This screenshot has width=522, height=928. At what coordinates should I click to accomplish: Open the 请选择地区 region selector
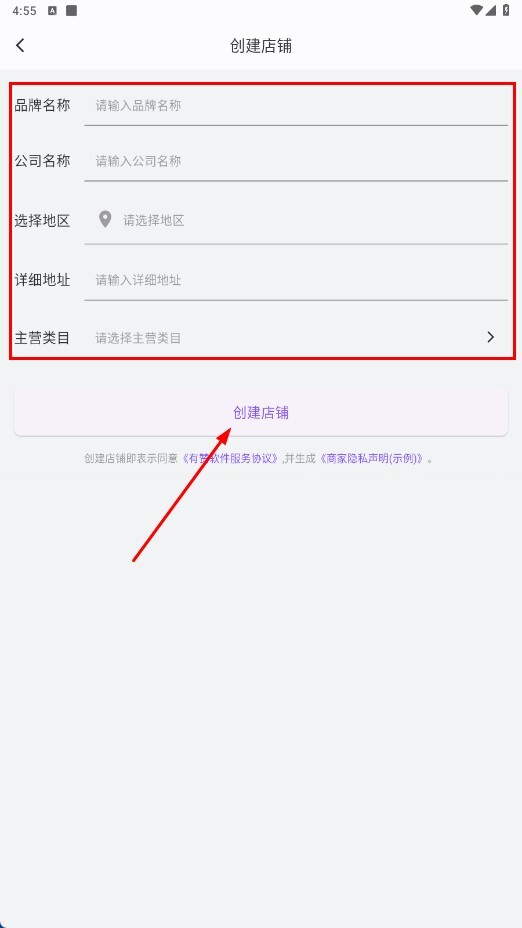296,220
